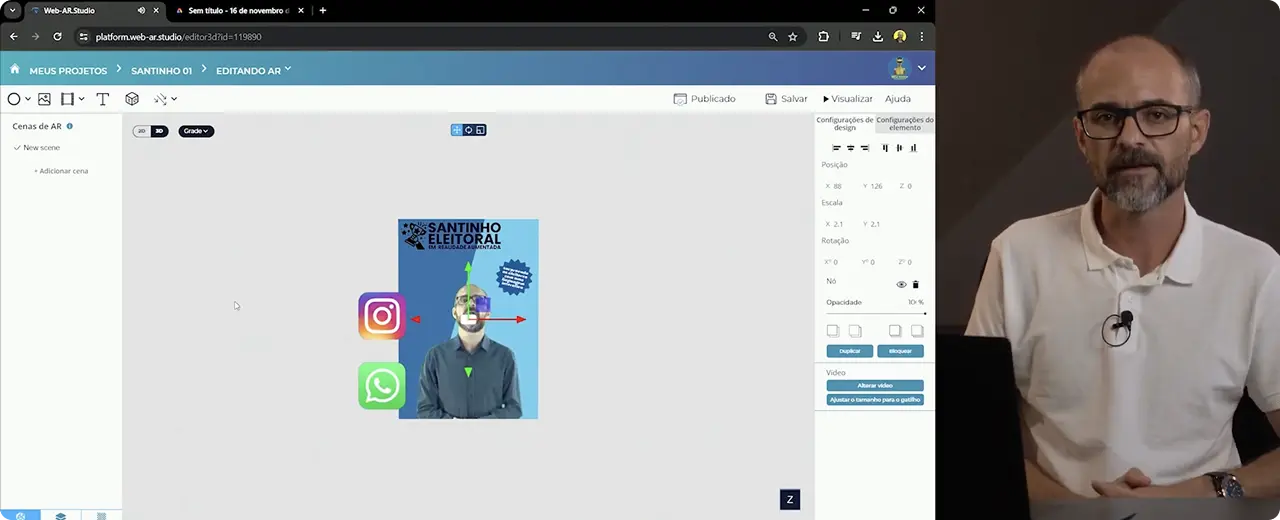The height and width of the screenshot is (520, 1280).
Task: Go home via the house icon
Action: pyautogui.click(x=15, y=70)
